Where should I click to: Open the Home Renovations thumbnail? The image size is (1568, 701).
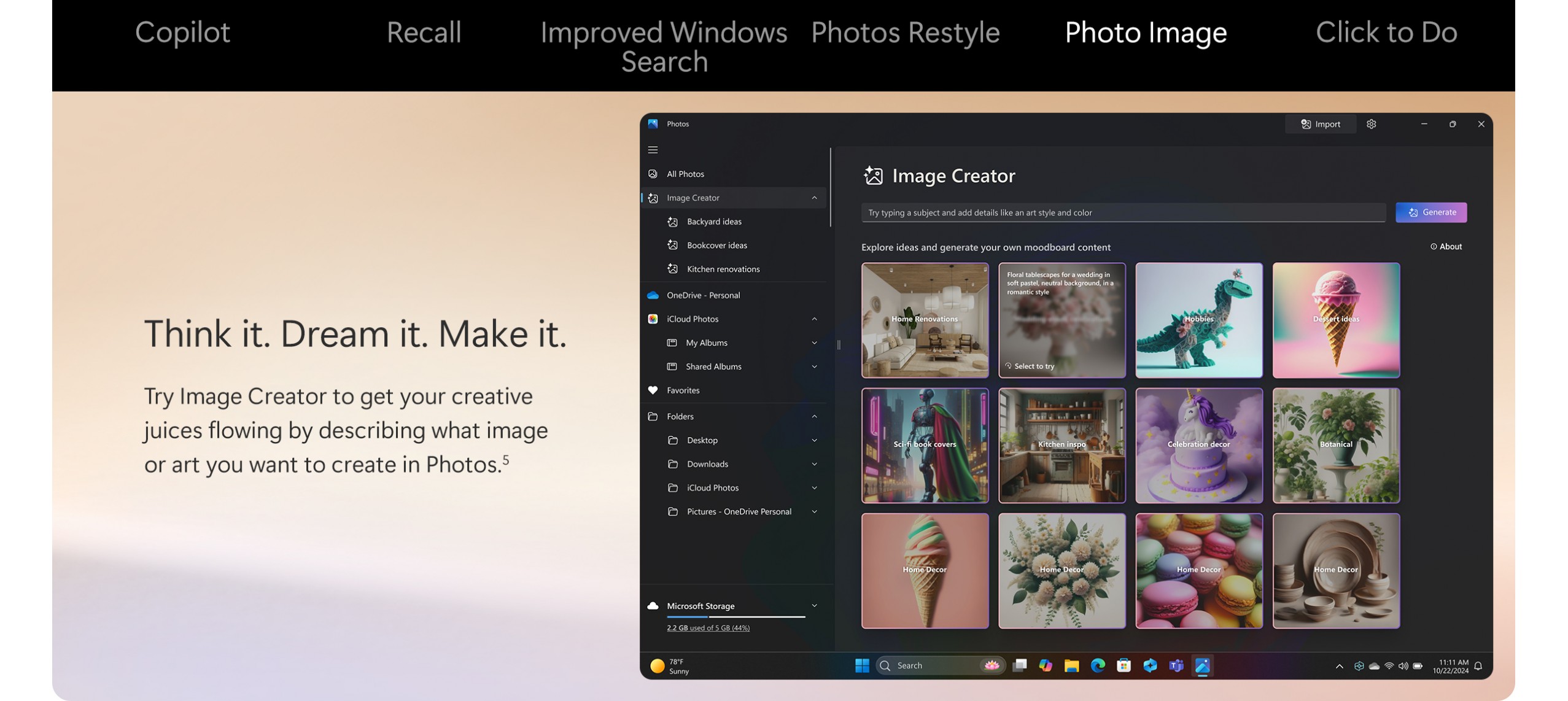click(925, 320)
